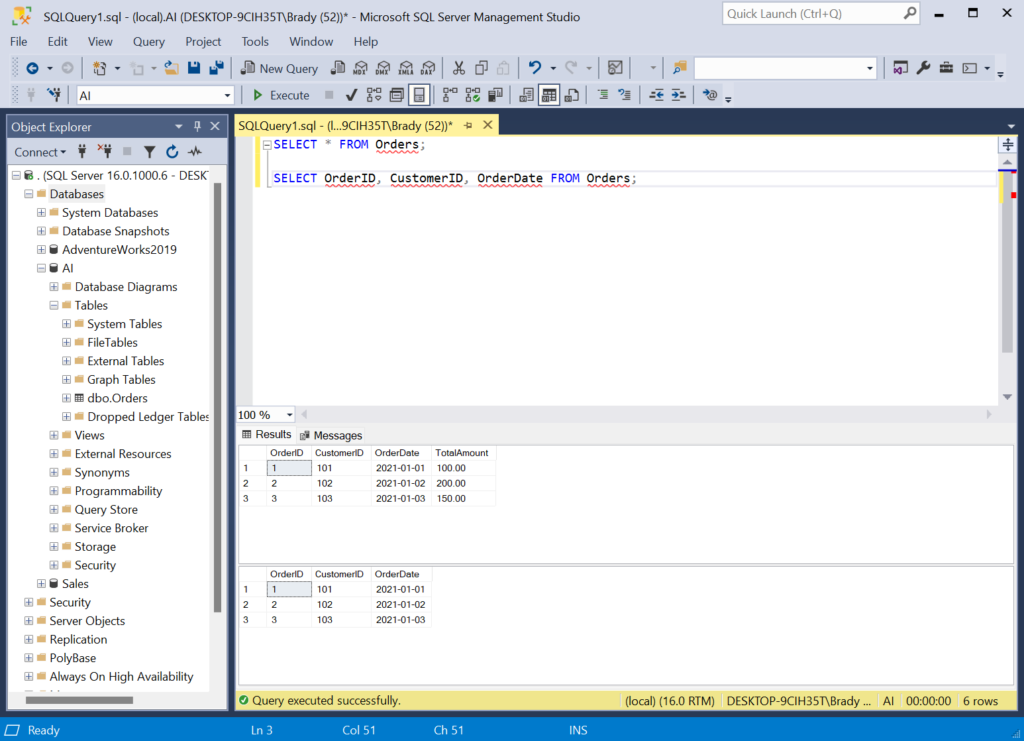This screenshot has width=1024, height=741.
Task: Click the Save All icon in toolbar
Action: (215, 68)
